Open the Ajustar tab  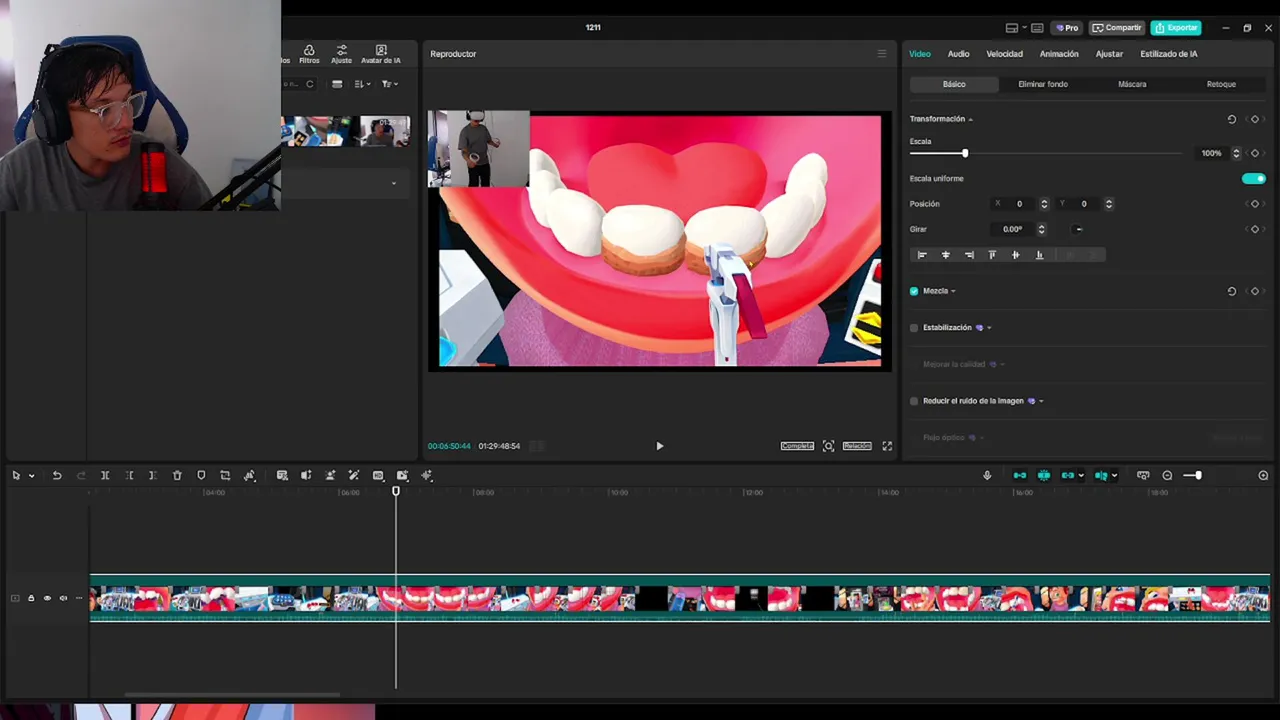pyautogui.click(x=1109, y=54)
